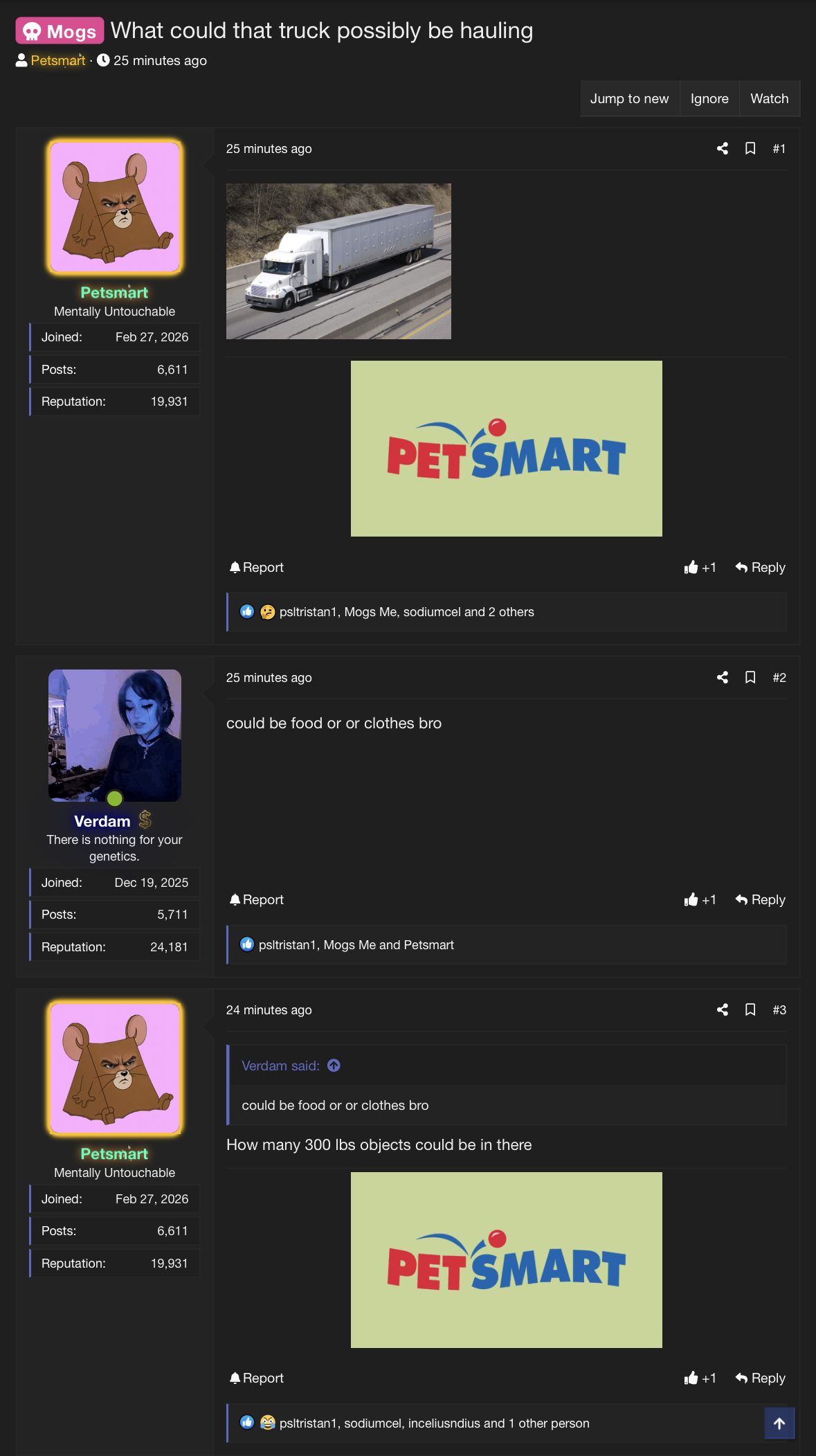Viewport: 816px width, 1456px height.
Task: Click the share icon on post #1
Action: [722, 148]
